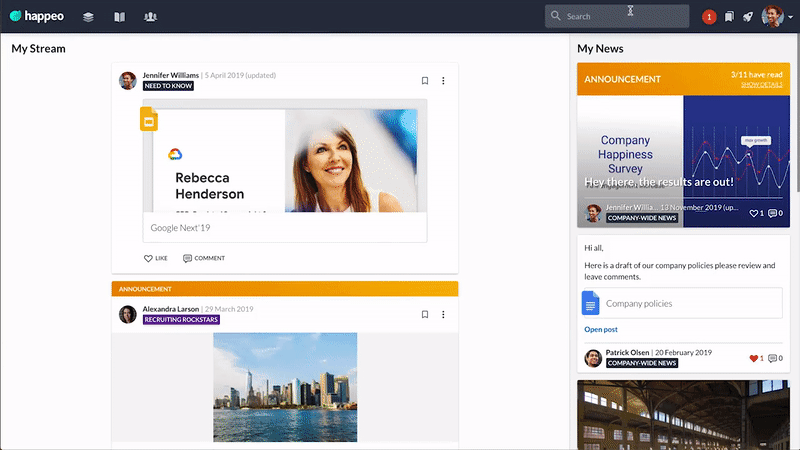The height and width of the screenshot is (450, 800).
Task: Open the Company policies document
Action: click(682, 303)
